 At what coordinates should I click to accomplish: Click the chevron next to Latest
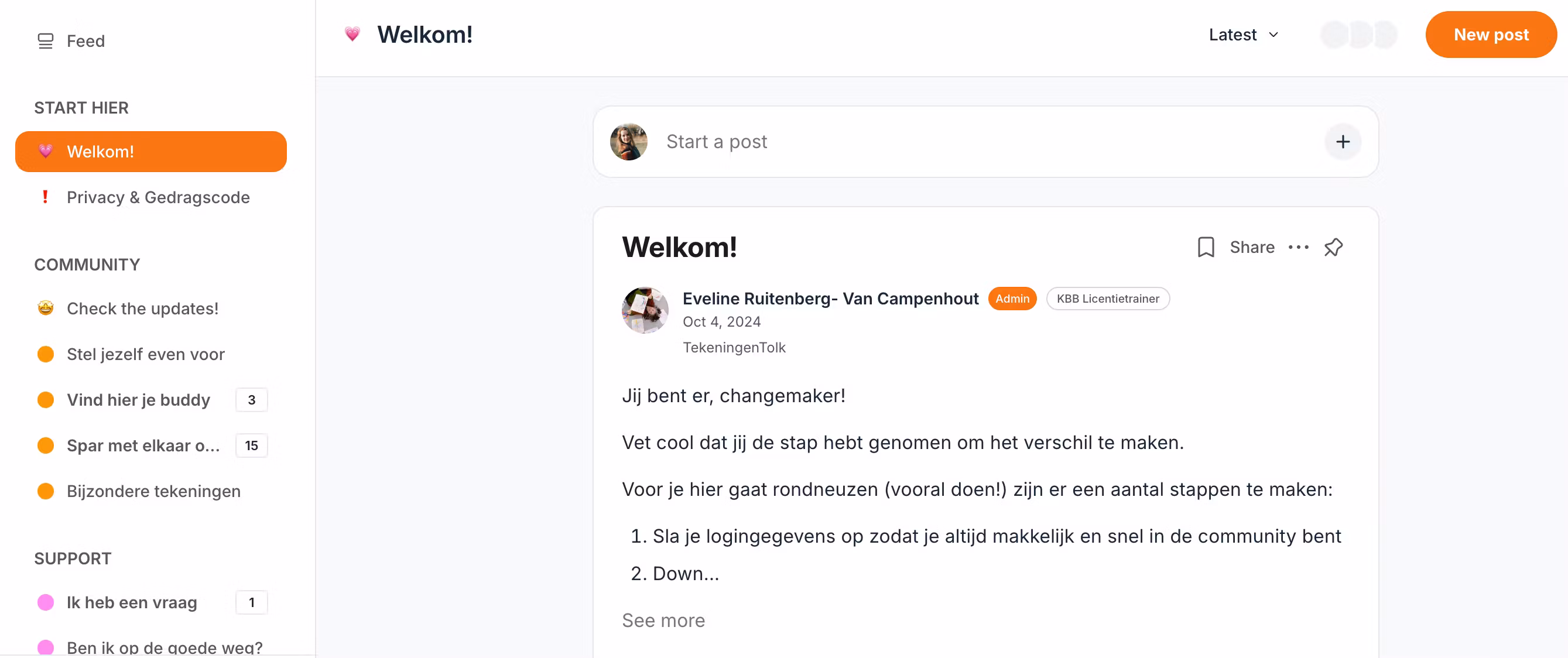tap(1273, 35)
